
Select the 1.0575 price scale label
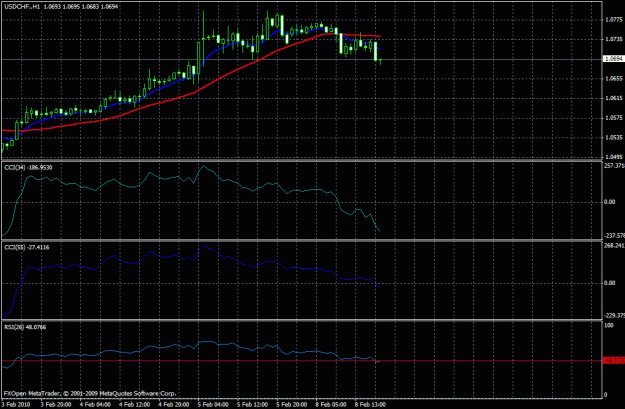tap(614, 118)
